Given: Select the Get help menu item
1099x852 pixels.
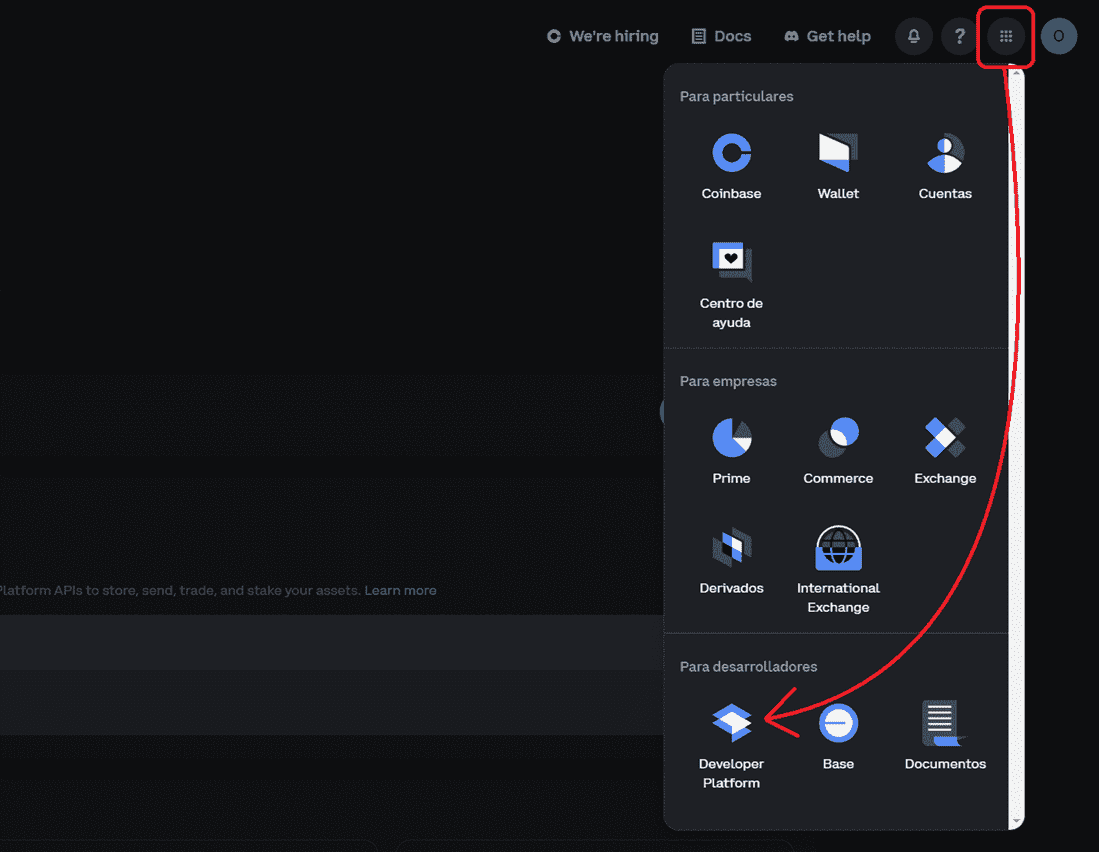Looking at the screenshot, I should tap(827, 36).
